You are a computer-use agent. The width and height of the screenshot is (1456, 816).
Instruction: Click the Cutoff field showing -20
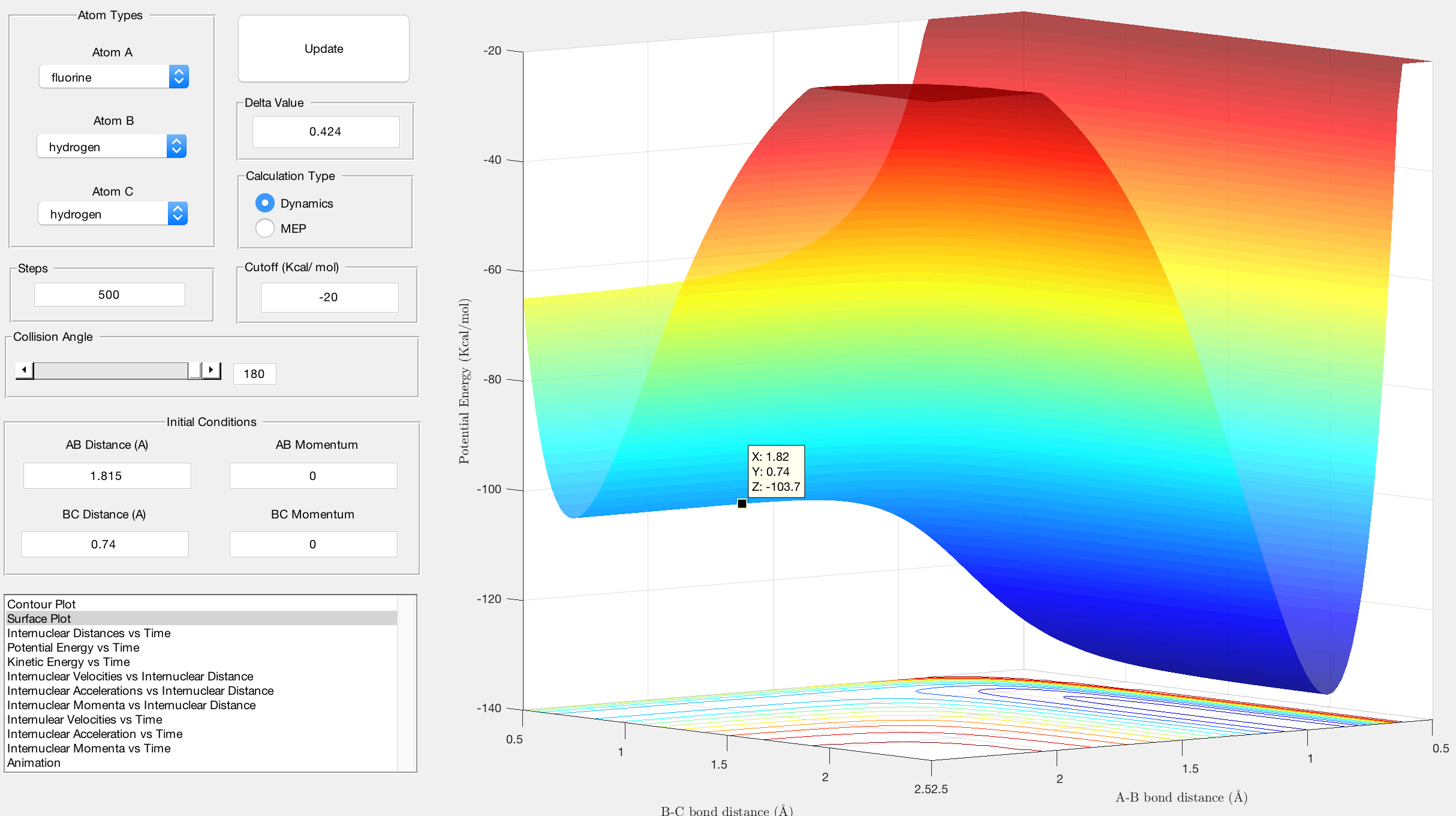tap(329, 297)
